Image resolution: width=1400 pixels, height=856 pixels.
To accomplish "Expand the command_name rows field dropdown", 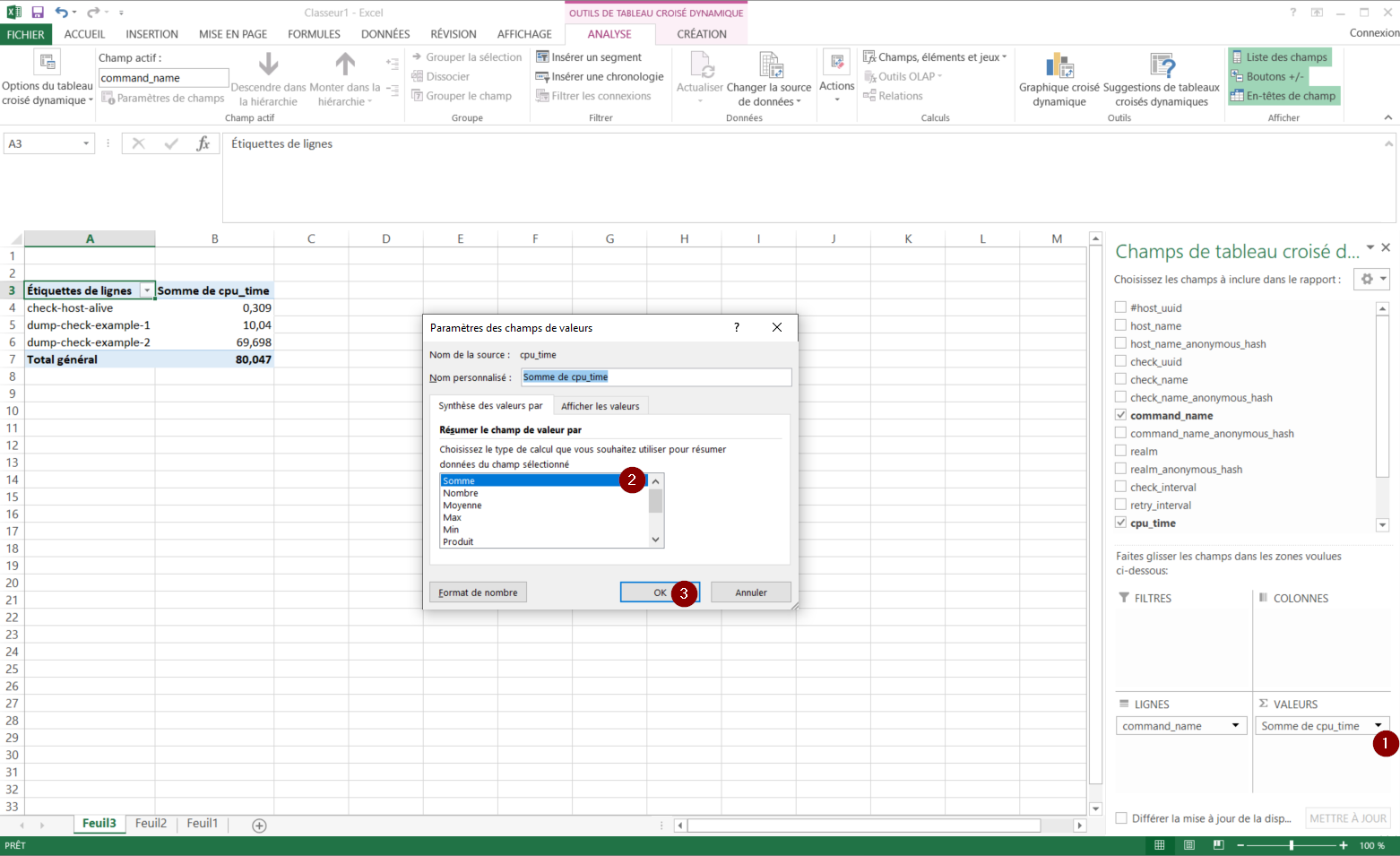I will pos(1235,726).
